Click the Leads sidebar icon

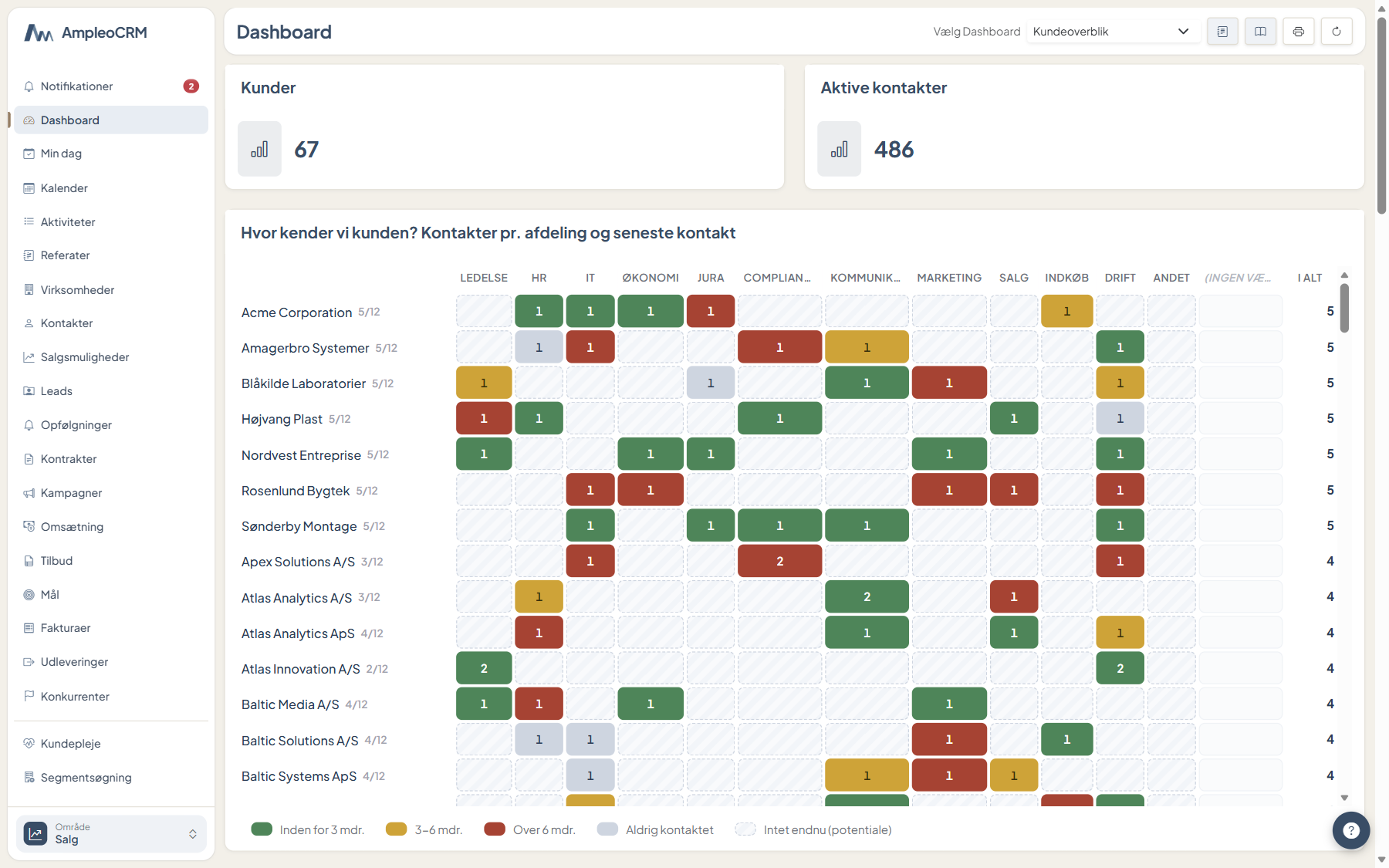click(29, 391)
